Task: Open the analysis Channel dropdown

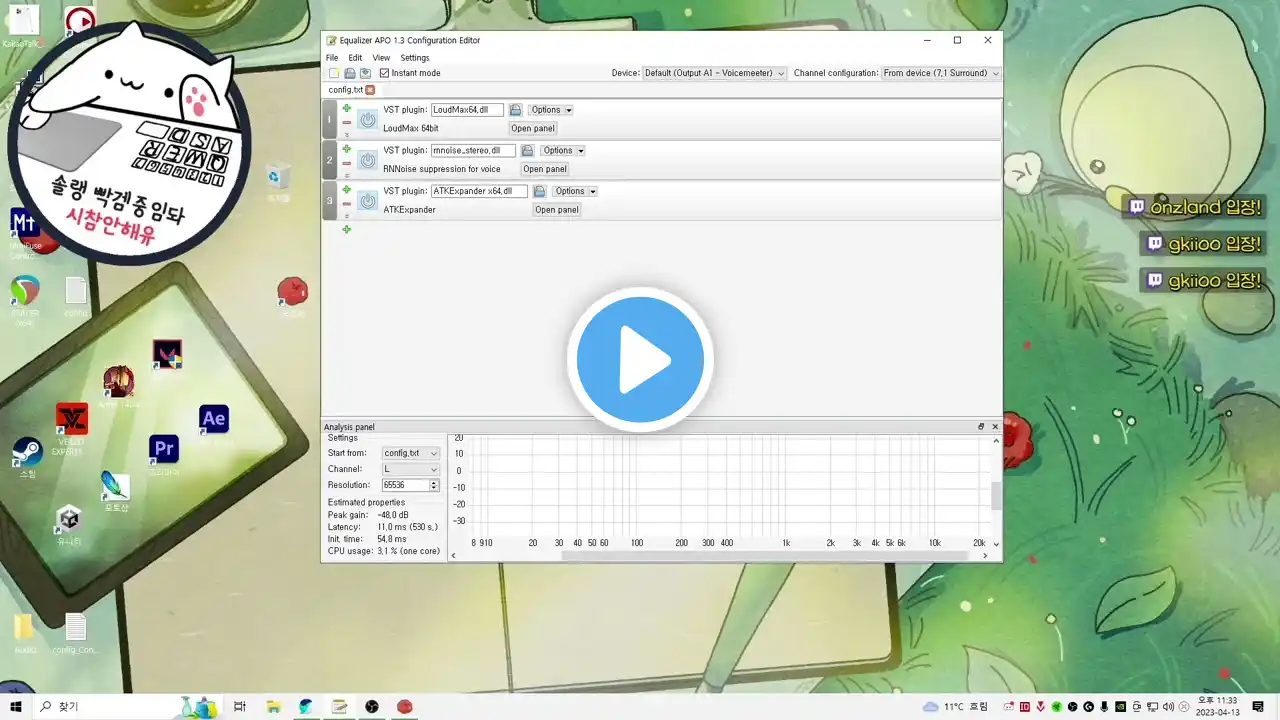Action: [x=411, y=469]
